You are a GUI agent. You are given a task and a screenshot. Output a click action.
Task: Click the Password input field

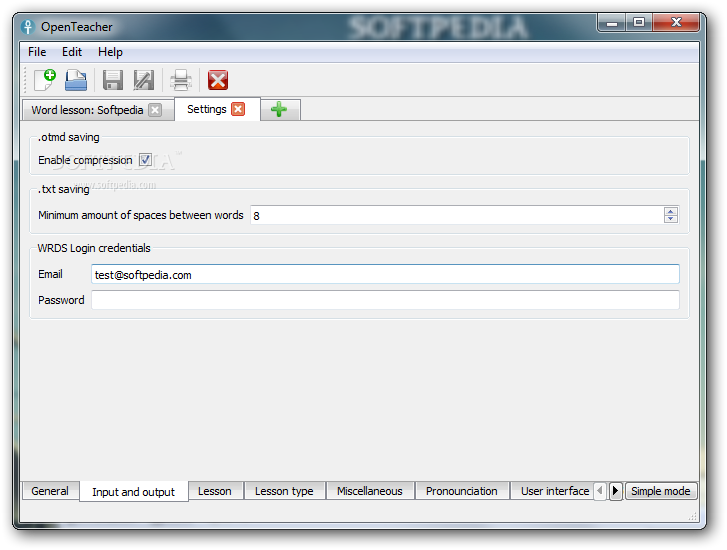(x=385, y=300)
